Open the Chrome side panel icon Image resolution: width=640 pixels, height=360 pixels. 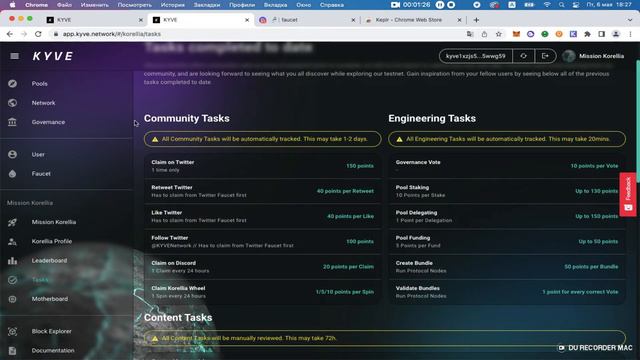(x=602, y=34)
